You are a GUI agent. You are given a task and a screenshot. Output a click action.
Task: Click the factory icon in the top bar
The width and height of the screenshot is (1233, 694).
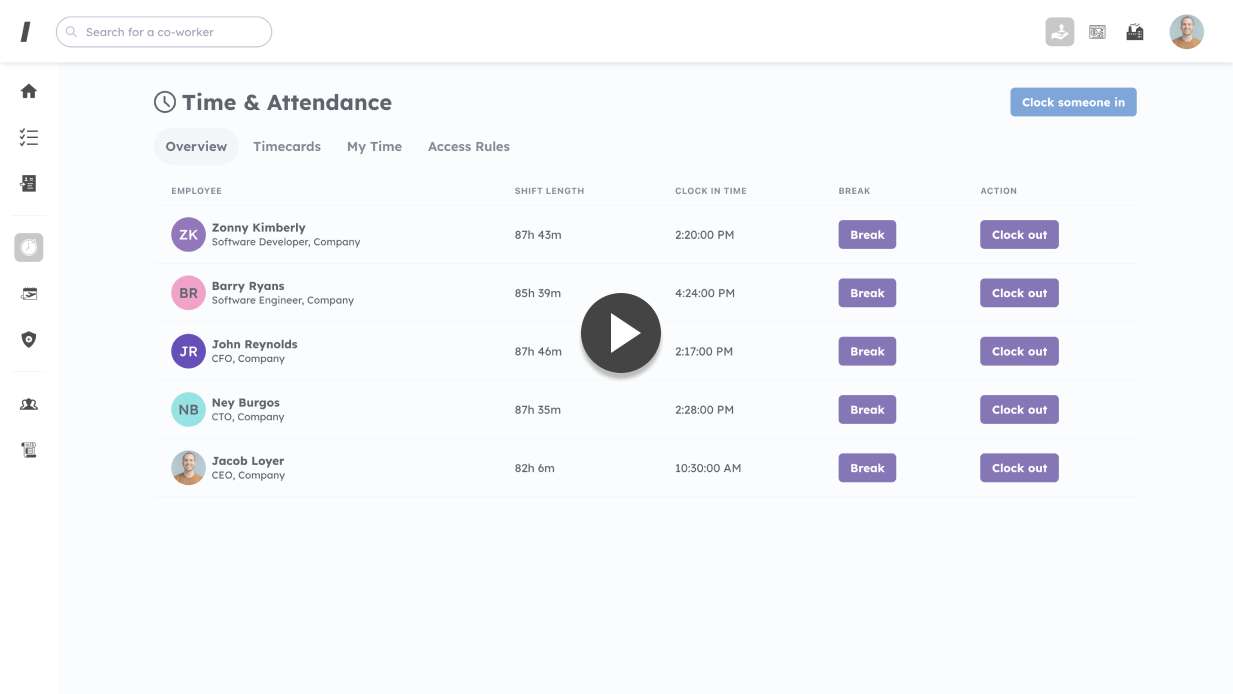pyautogui.click(x=1135, y=32)
